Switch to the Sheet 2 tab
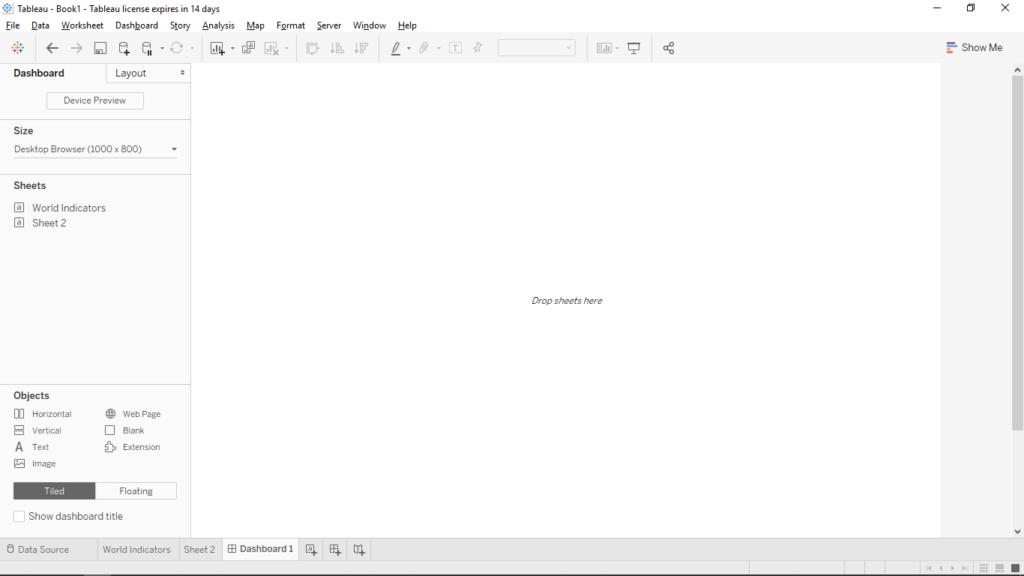Viewport: 1024px width, 576px height. coord(199,549)
